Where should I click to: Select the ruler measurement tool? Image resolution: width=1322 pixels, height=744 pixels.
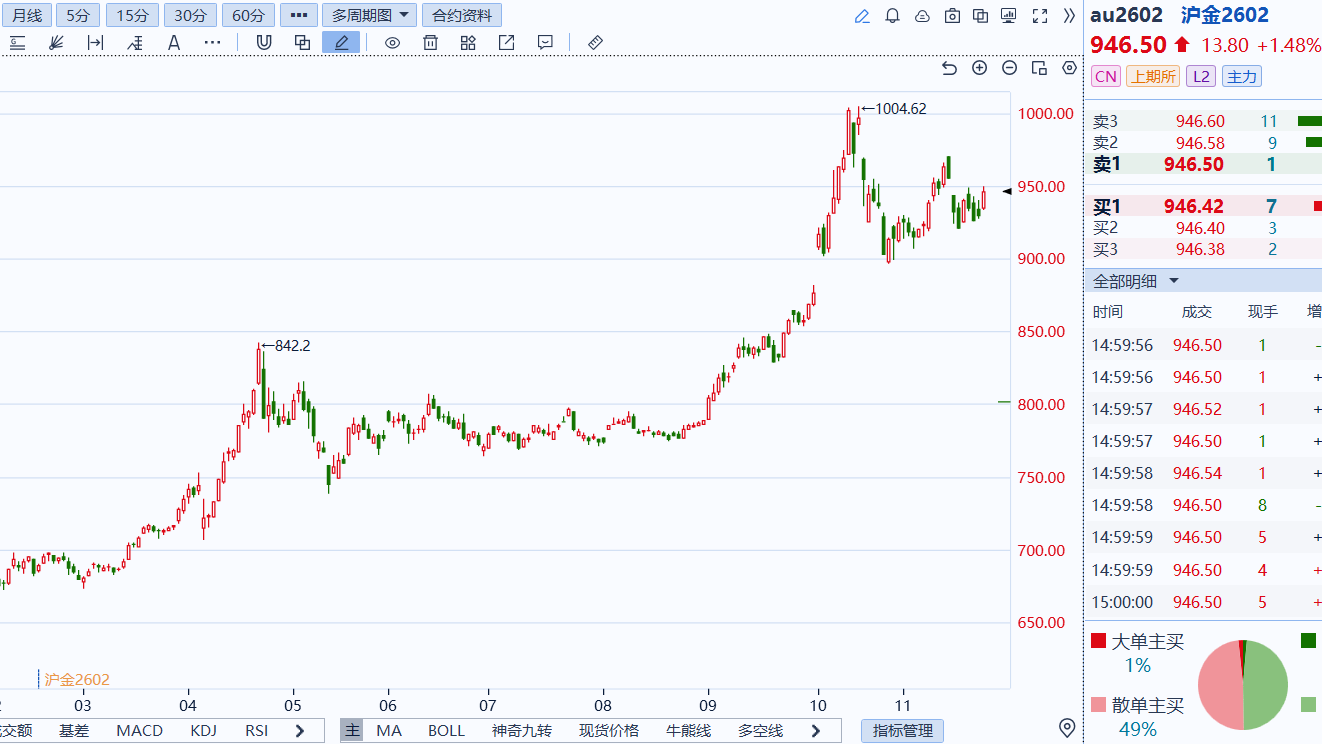pyautogui.click(x=595, y=42)
